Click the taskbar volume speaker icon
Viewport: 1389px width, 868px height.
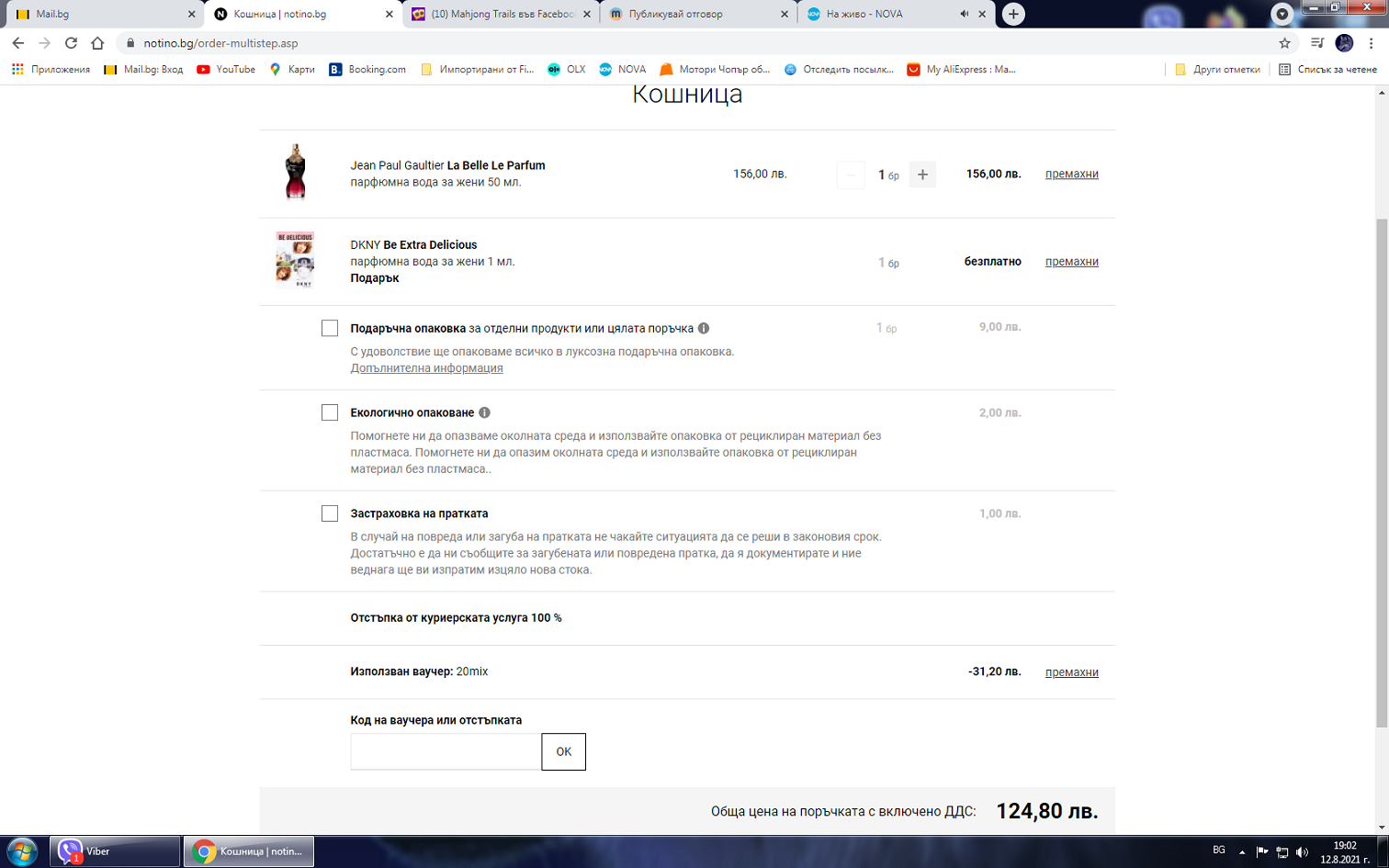pyautogui.click(x=1302, y=851)
